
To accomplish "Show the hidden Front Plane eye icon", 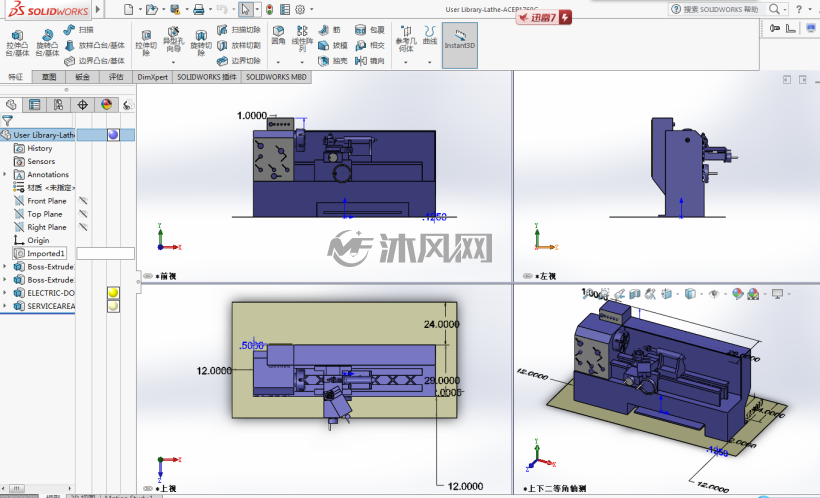I will 83,201.
